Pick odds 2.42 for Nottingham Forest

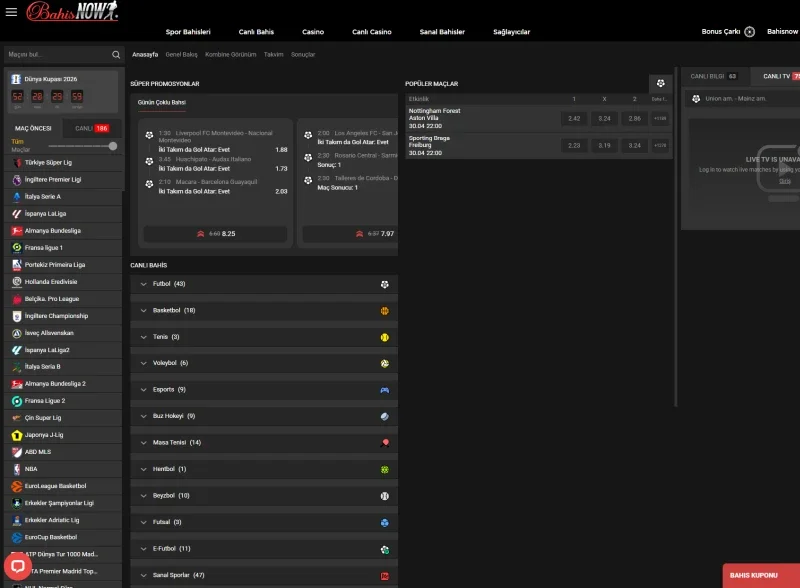tap(574, 118)
